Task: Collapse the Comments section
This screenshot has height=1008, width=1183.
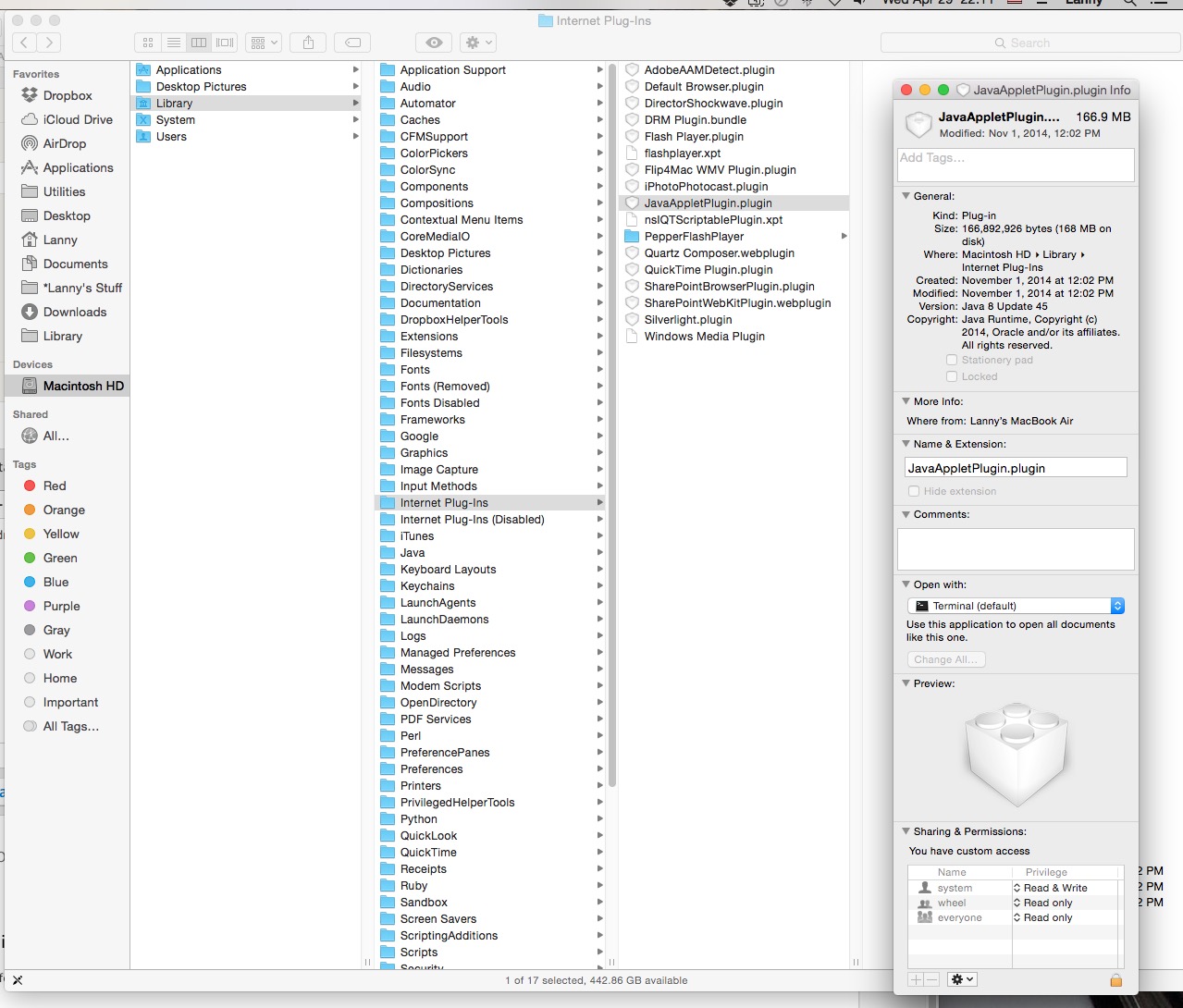Action: [906, 514]
